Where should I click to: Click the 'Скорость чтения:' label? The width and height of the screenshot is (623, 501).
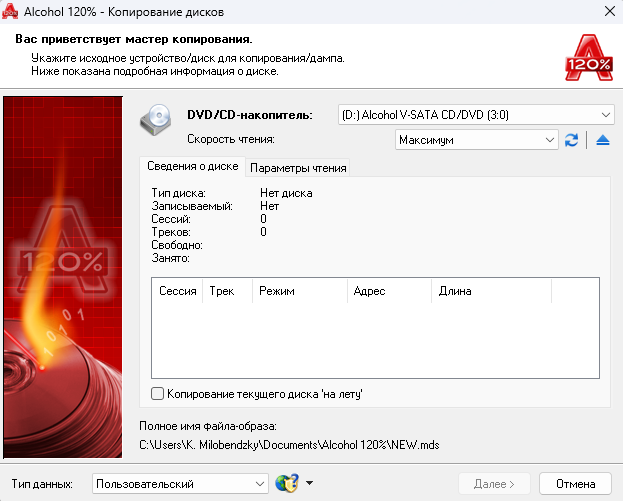(231, 139)
